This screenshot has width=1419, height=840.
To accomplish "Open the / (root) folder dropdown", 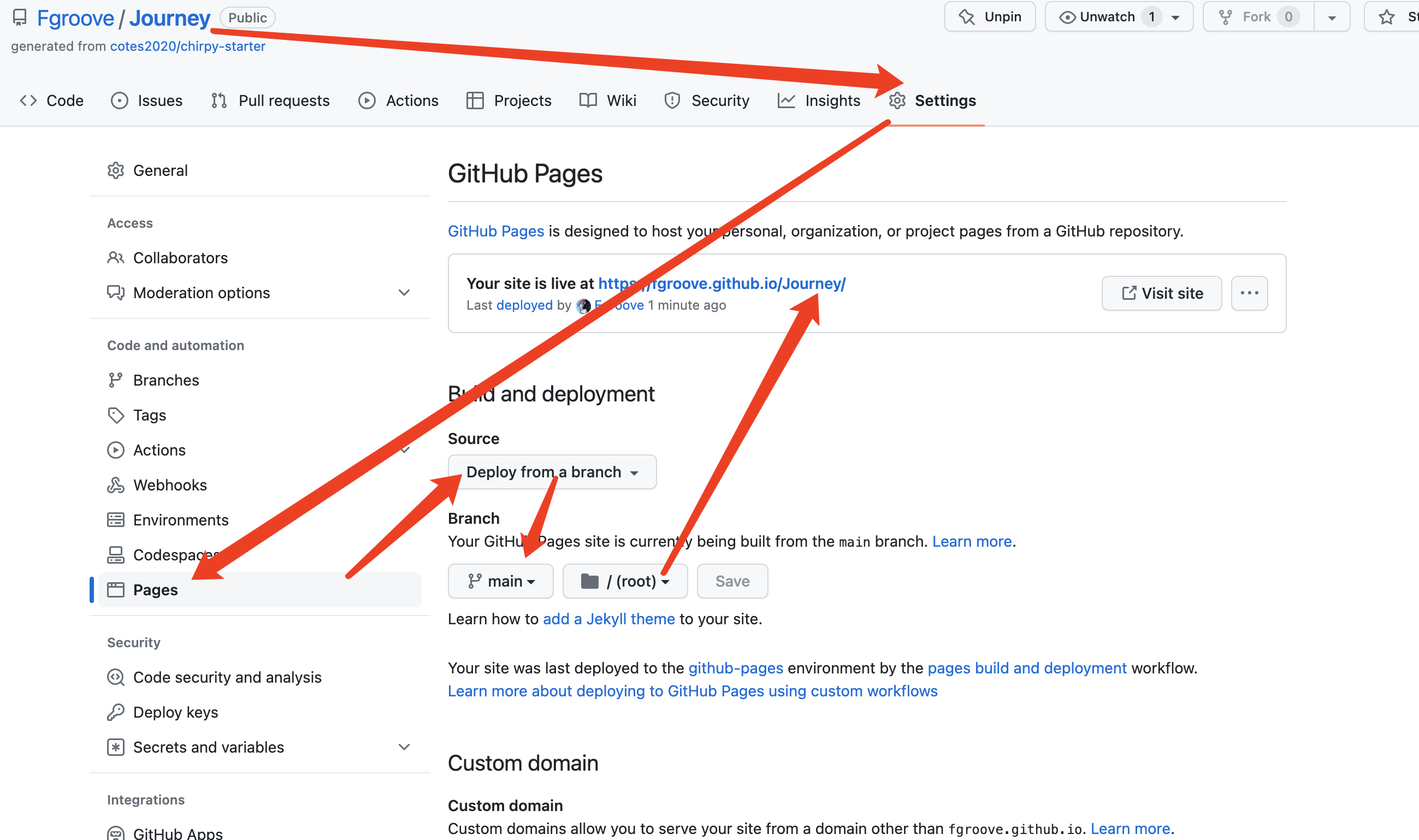I will click(625, 581).
